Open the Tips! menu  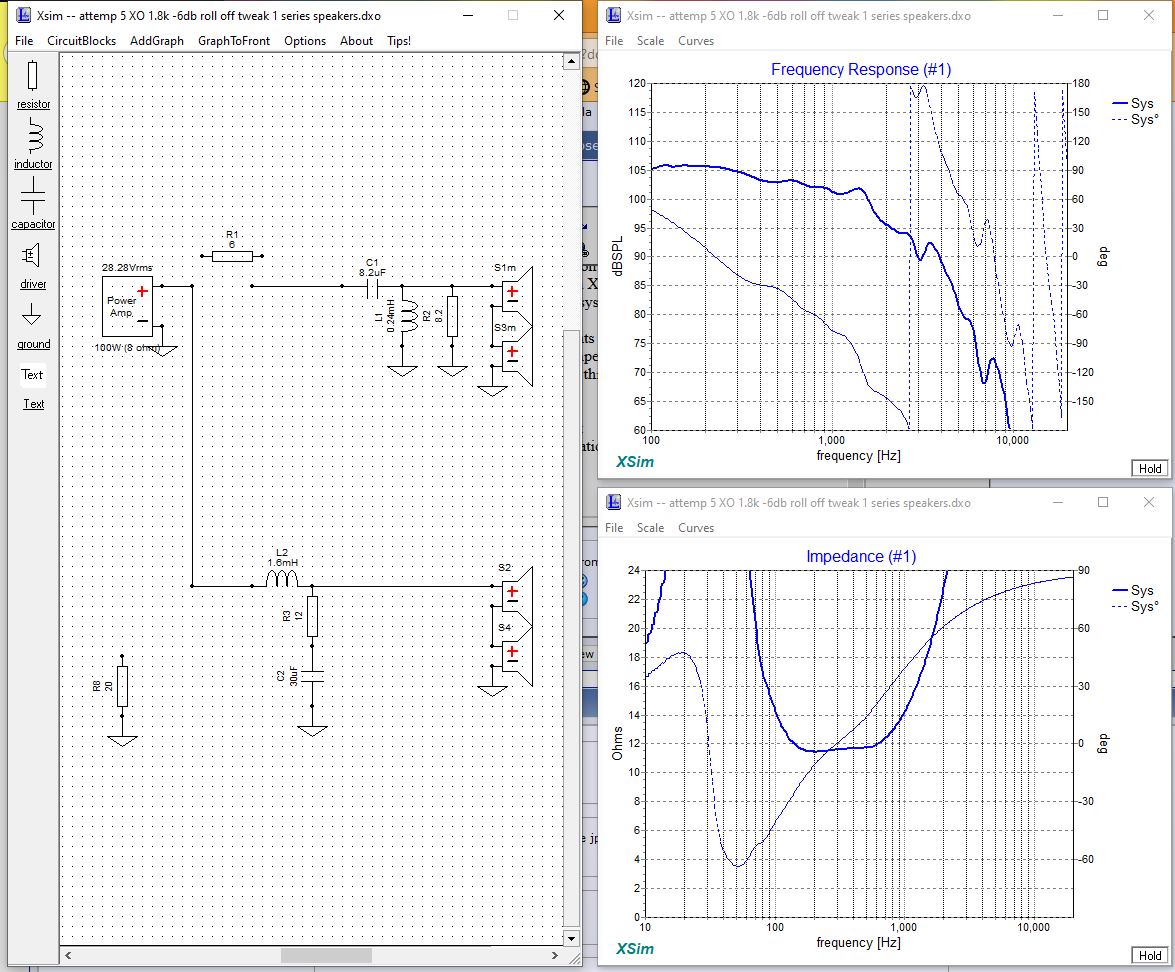click(x=399, y=40)
